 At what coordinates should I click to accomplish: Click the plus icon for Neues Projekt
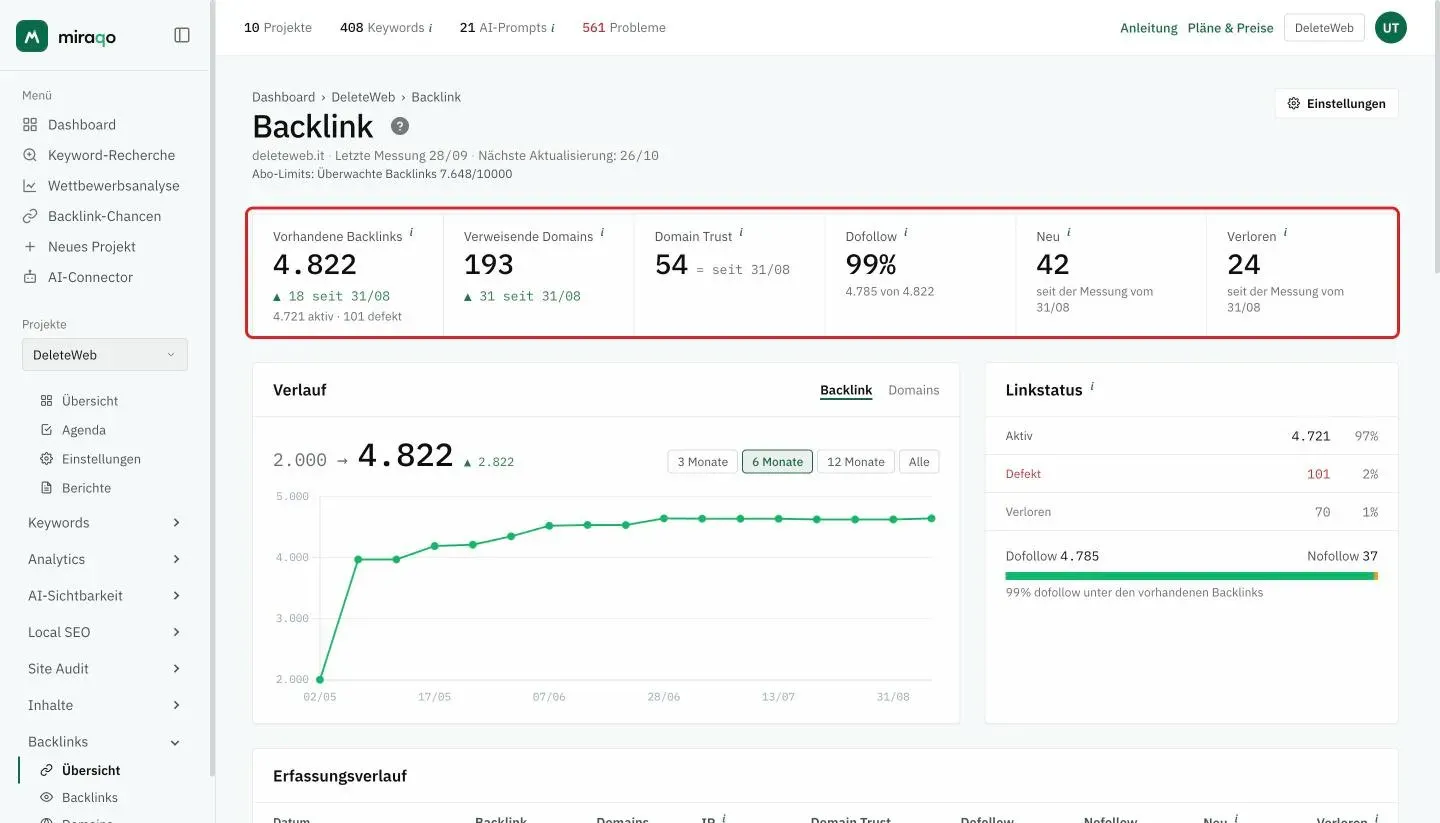point(30,247)
